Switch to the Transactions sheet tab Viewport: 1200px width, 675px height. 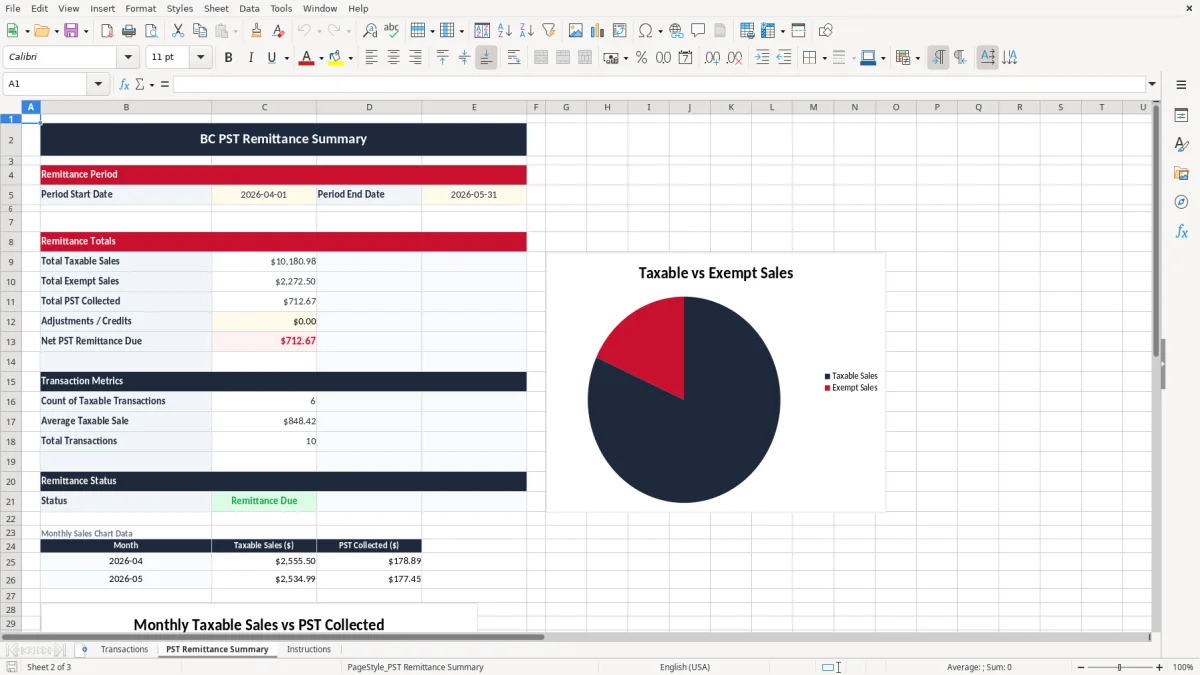pos(124,649)
